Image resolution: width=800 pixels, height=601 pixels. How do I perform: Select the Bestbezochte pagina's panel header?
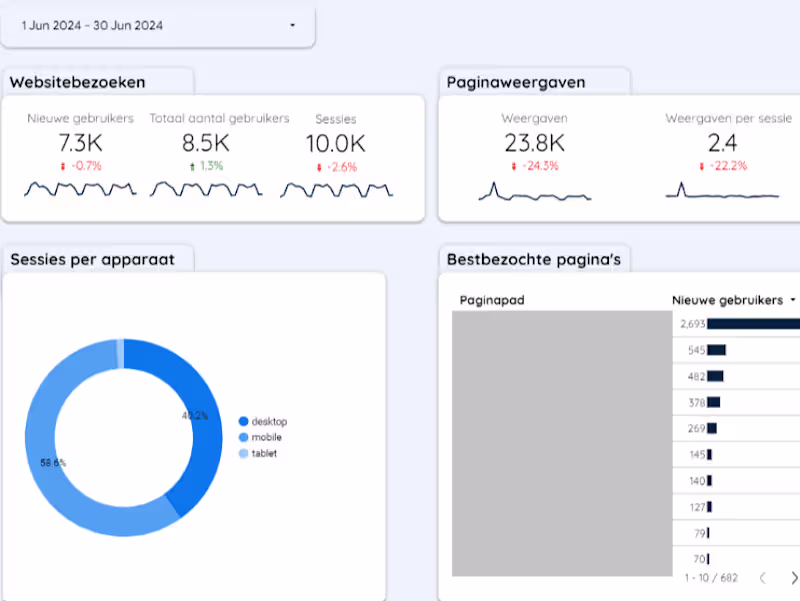pyautogui.click(x=535, y=258)
